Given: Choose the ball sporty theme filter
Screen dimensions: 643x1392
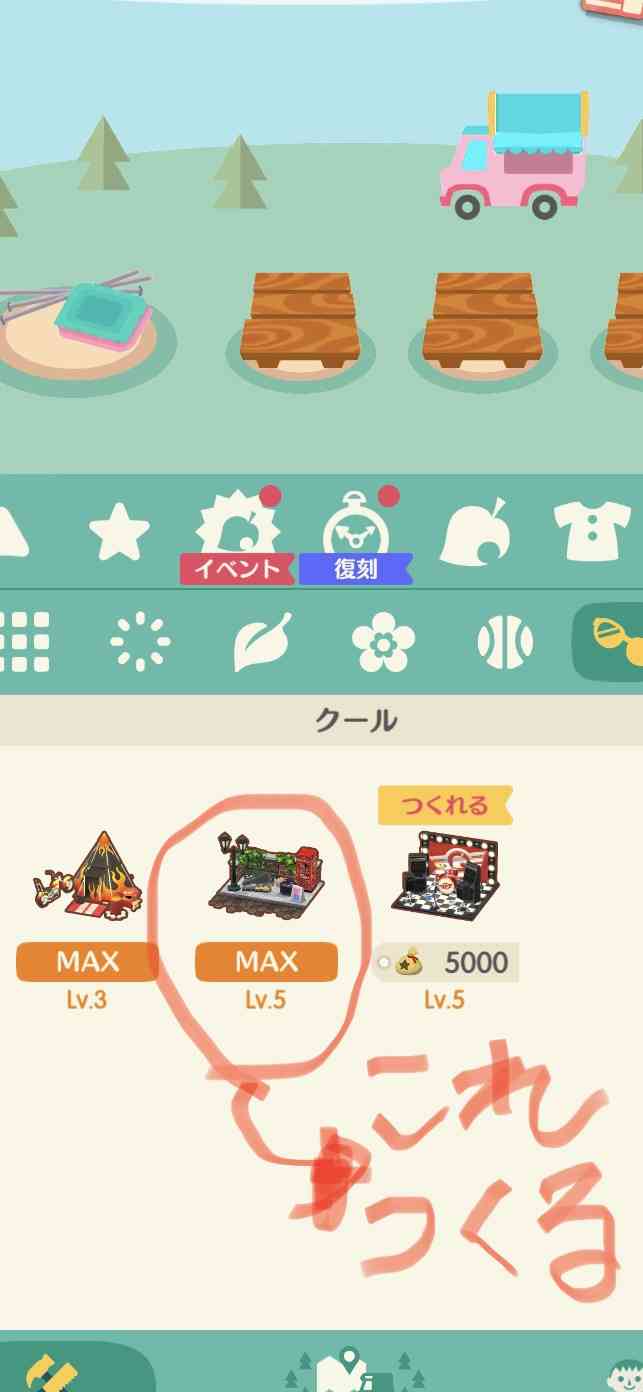Looking at the screenshot, I should click(x=504, y=641).
